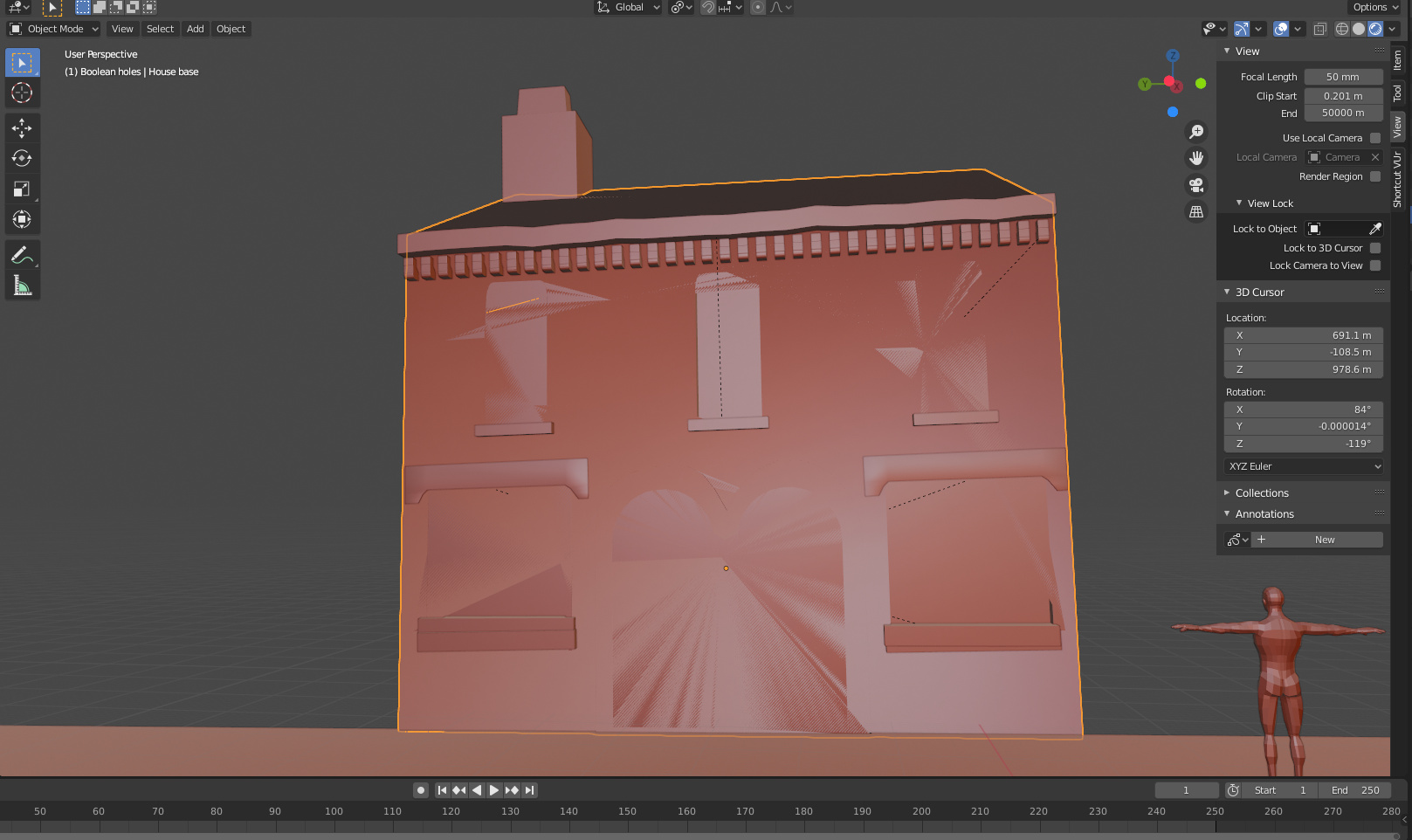Viewport: 1412px width, 840px height.
Task: Collapse the Annotations panel
Action: (1264, 514)
